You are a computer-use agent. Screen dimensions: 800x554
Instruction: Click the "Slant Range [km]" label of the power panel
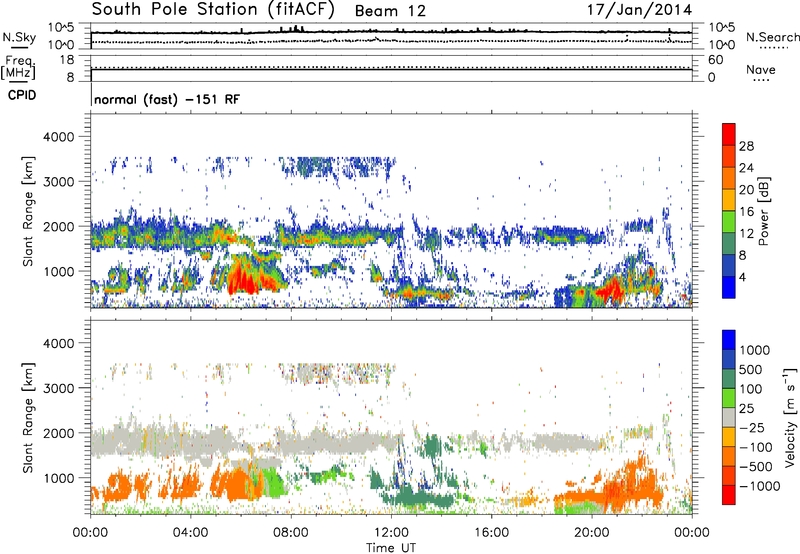[x=28, y=211]
